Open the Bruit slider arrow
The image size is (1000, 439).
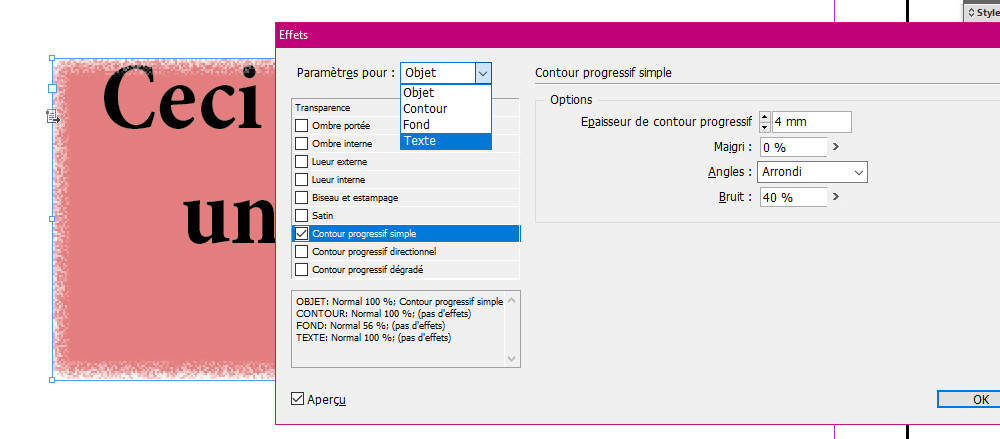(x=836, y=197)
